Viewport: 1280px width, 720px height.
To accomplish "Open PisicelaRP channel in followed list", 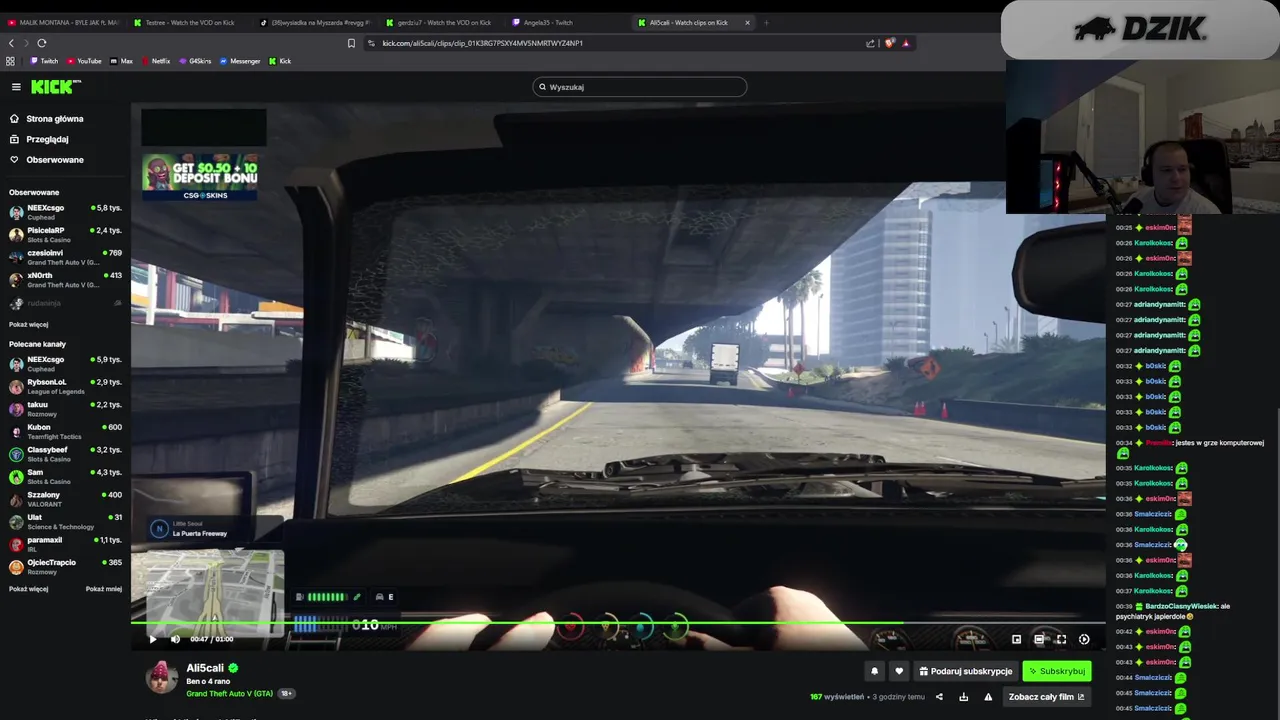I will click(65, 235).
